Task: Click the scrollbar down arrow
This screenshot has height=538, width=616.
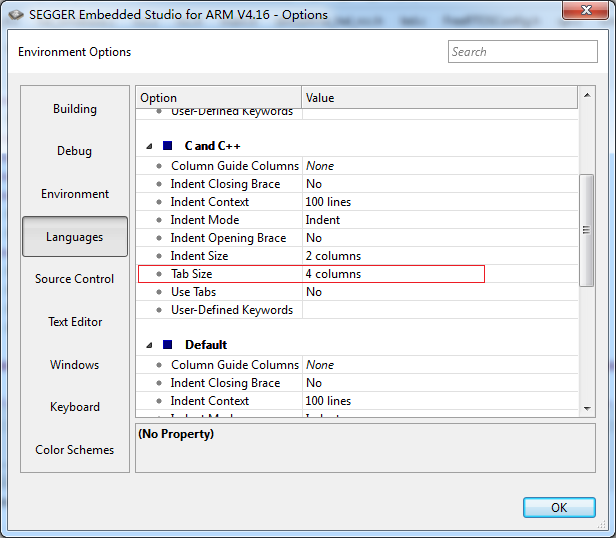Action: coord(587,409)
